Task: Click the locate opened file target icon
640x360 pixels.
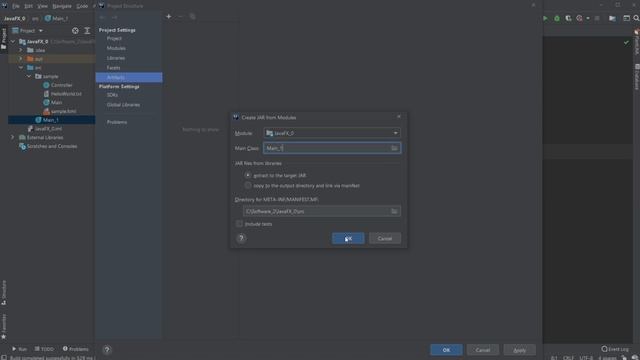Action: point(75,31)
